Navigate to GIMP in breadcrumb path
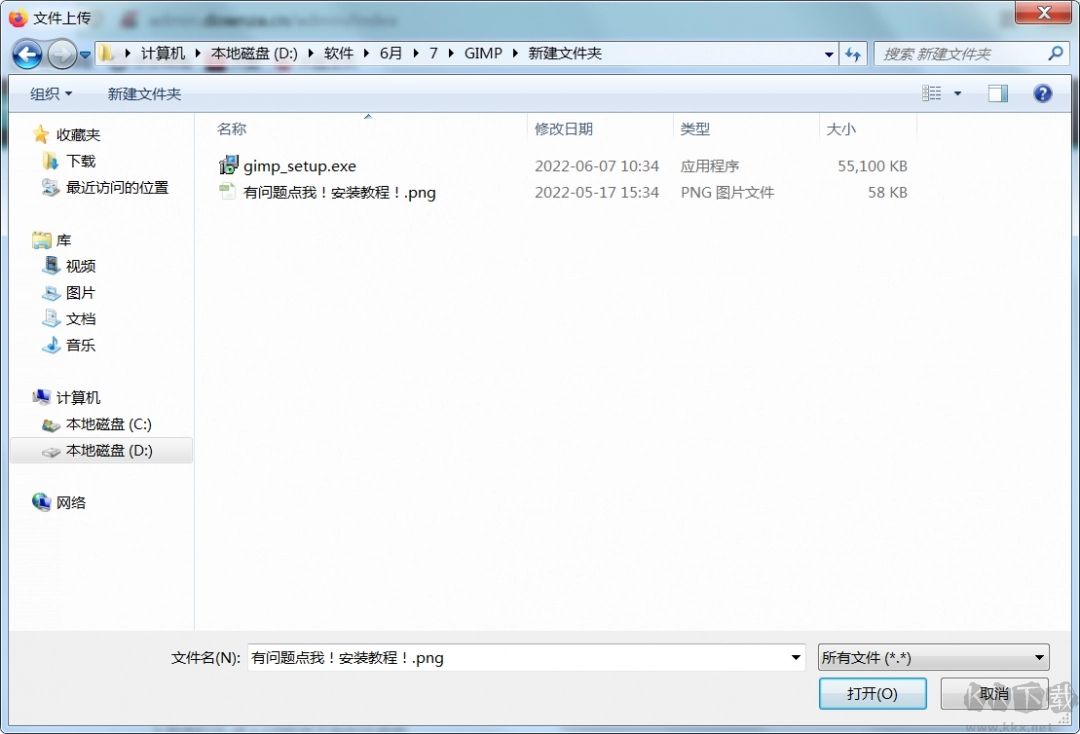The image size is (1080, 734). pos(484,53)
